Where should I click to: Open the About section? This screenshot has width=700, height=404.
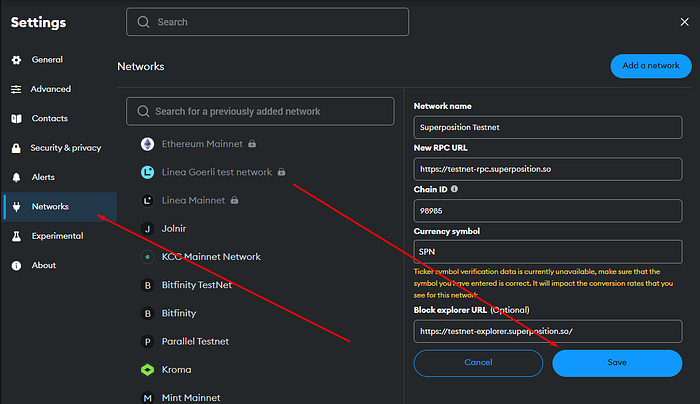point(58,266)
